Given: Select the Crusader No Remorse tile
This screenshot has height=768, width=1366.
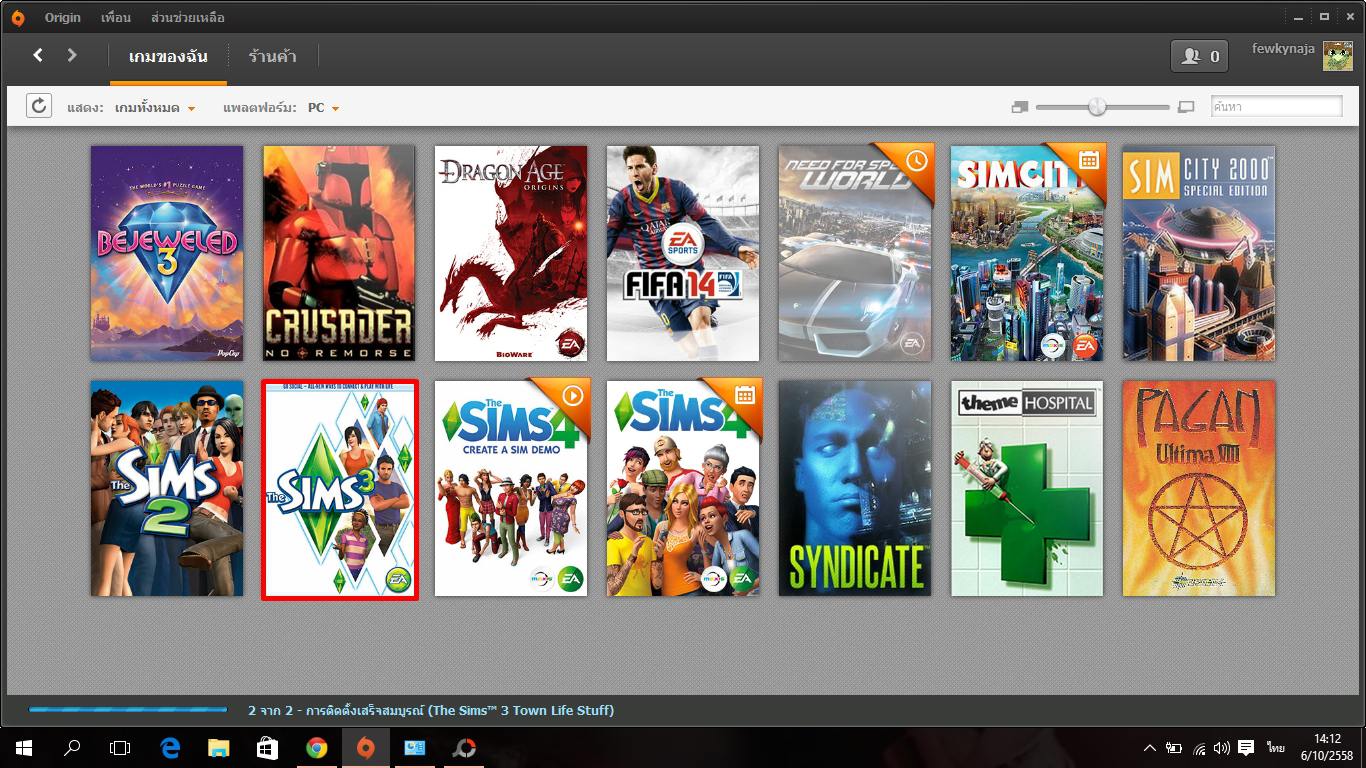Looking at the screenshot, I should point(339,253).
